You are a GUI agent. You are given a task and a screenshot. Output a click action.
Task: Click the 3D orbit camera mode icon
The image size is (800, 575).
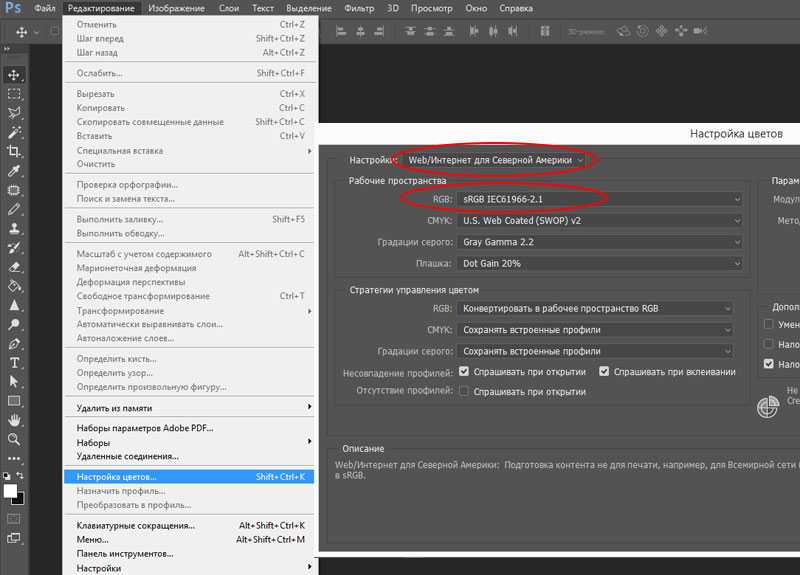click(x=623, y=31)
